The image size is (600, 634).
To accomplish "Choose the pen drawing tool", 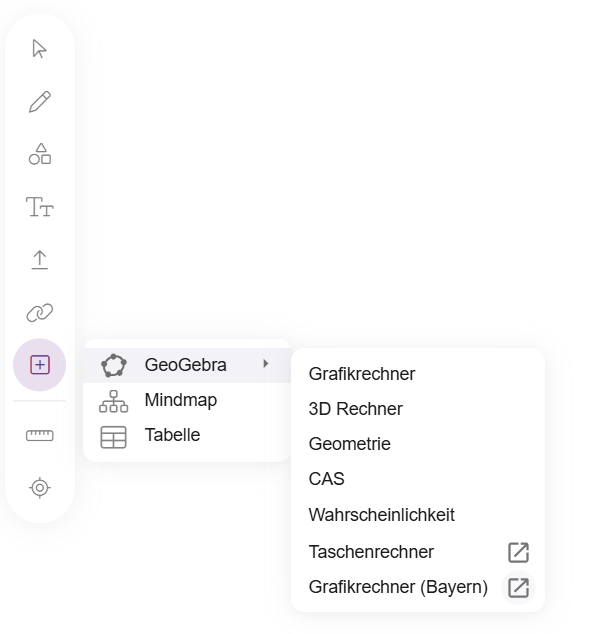I will point(39,101).
